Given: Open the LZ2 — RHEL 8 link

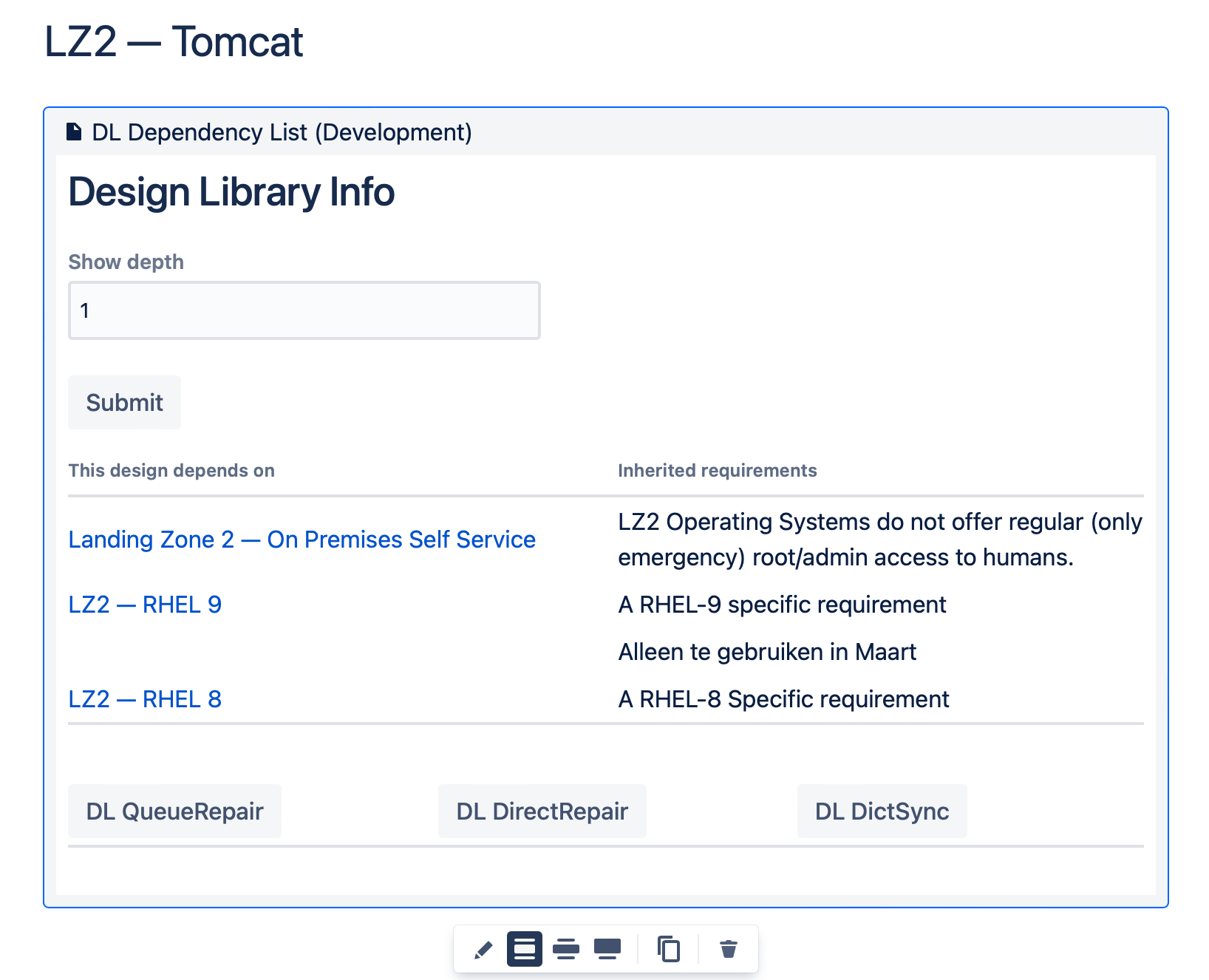Looking at the screenshot, I should pos(145,699).
